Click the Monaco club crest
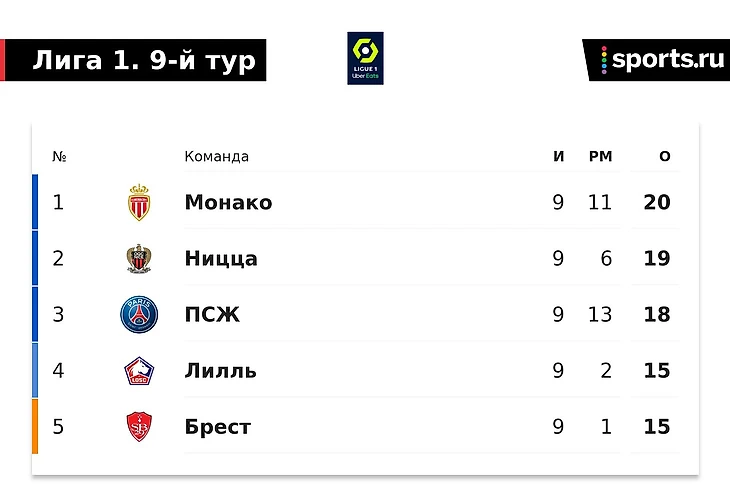The image size is (730, 499). [x=138, y=203]
